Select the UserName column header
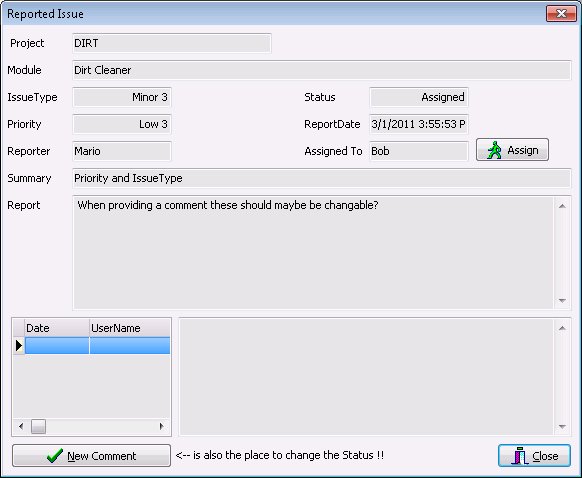Screen dimensions: 582x478 click(x=130, y=328)
